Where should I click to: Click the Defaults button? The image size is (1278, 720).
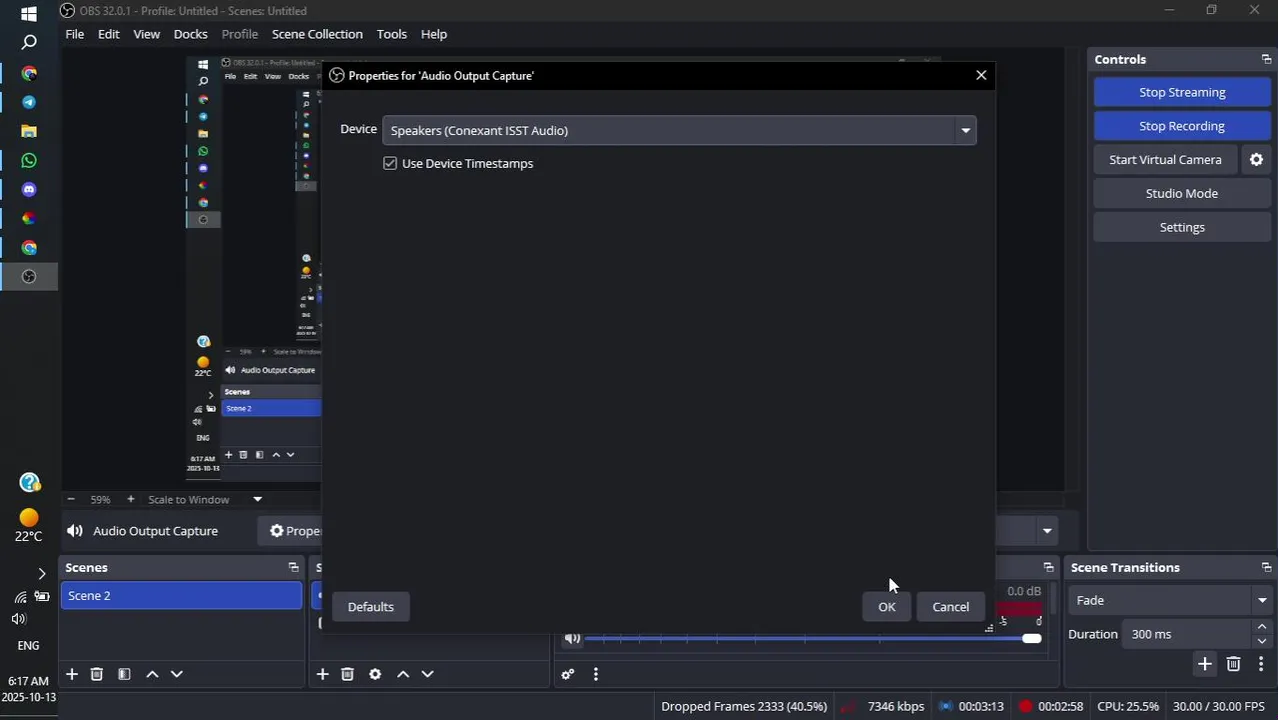(371, 607)
